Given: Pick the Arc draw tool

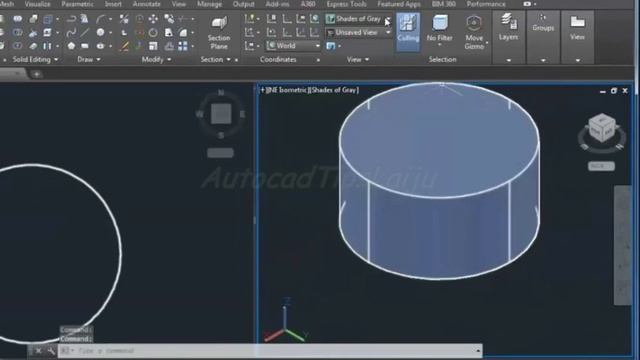Looking at the screenshot, I should click(x=100, y=19).
